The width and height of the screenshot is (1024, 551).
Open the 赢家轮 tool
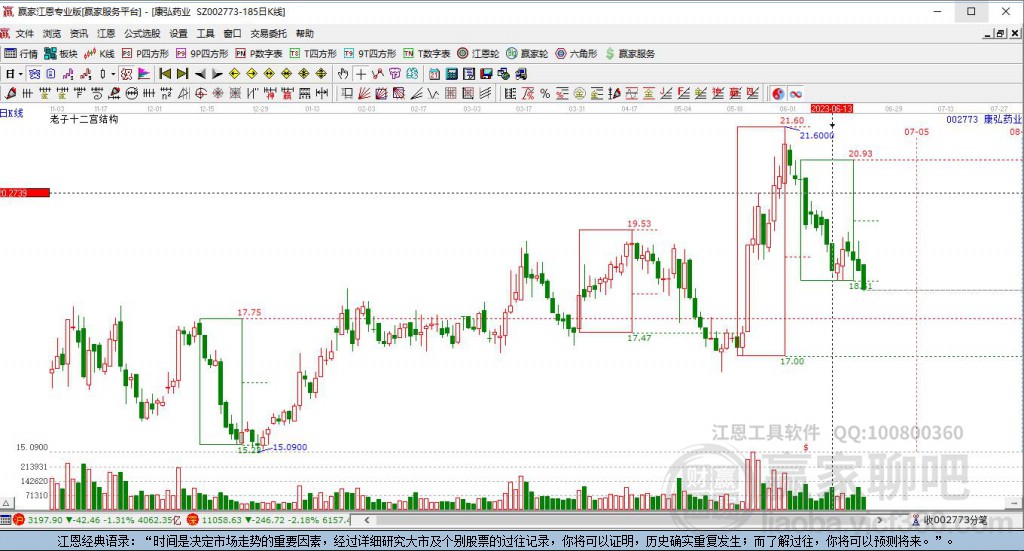click(x=527, y=54)
